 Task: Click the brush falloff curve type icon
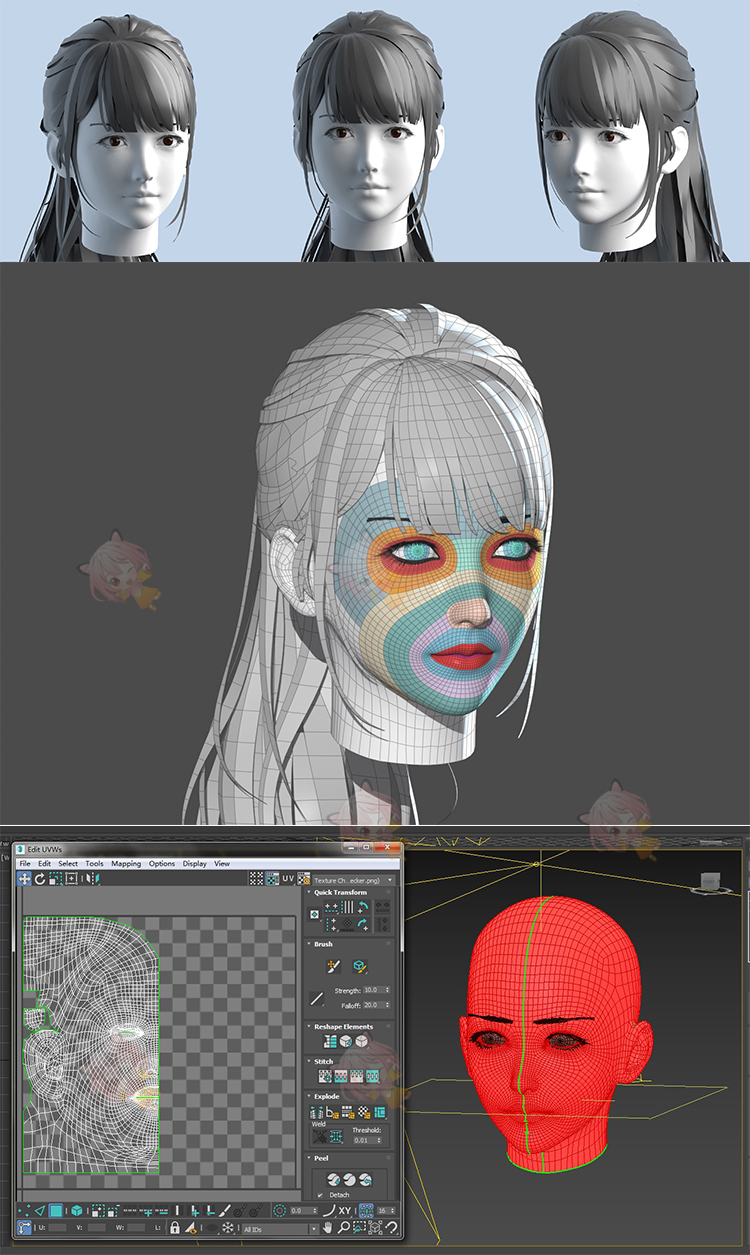coord(317,998)
